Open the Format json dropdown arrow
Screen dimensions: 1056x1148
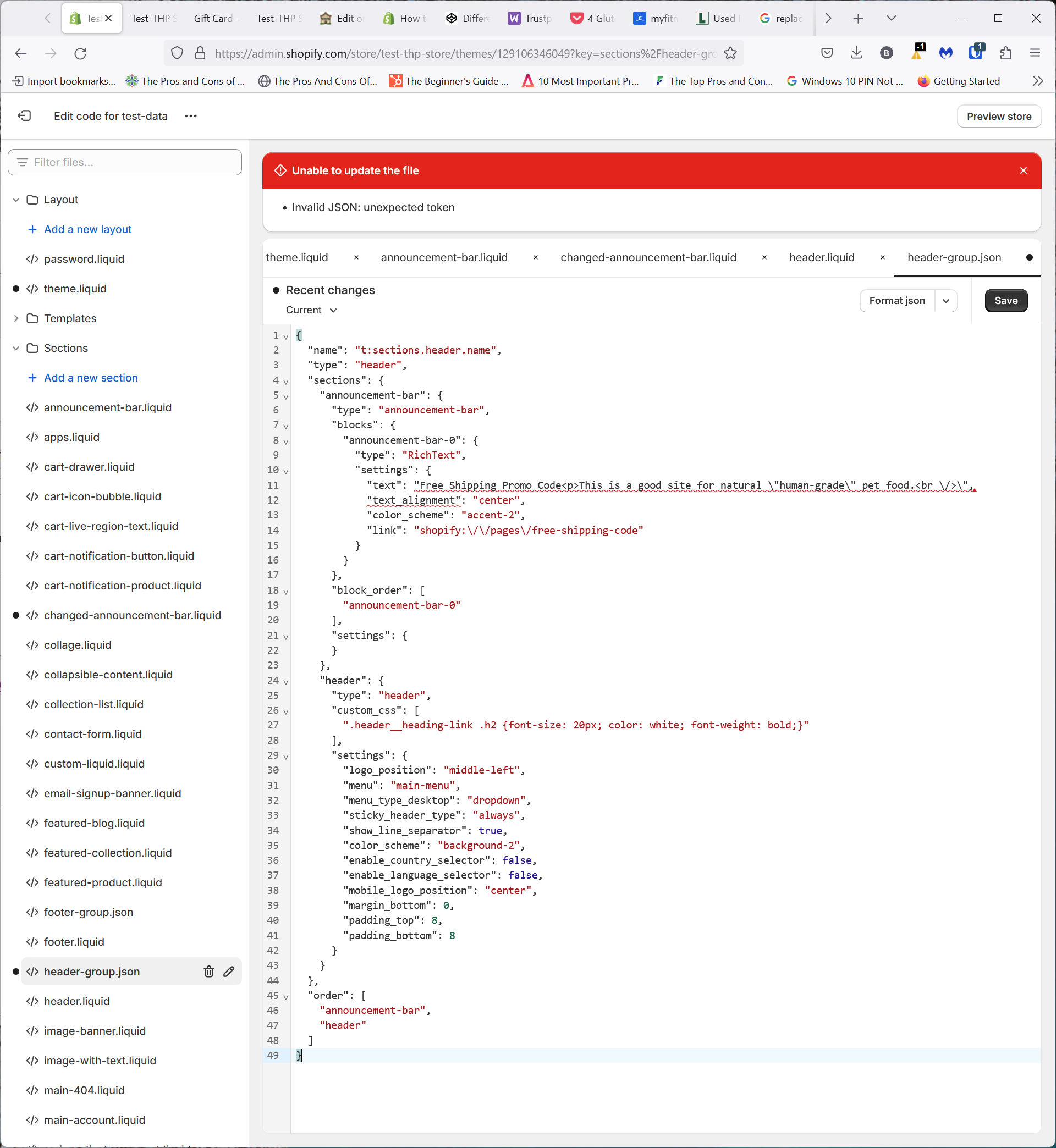[x=945, y=301]
